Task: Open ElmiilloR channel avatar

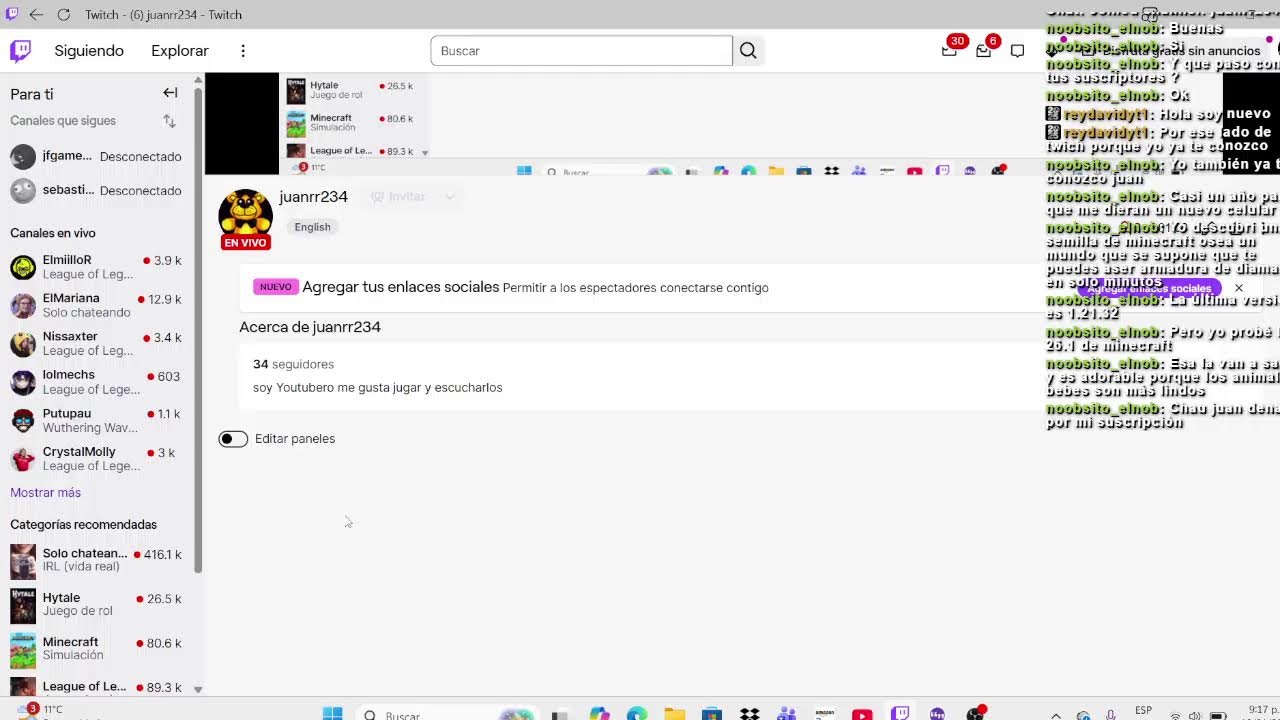Action: 23,267
